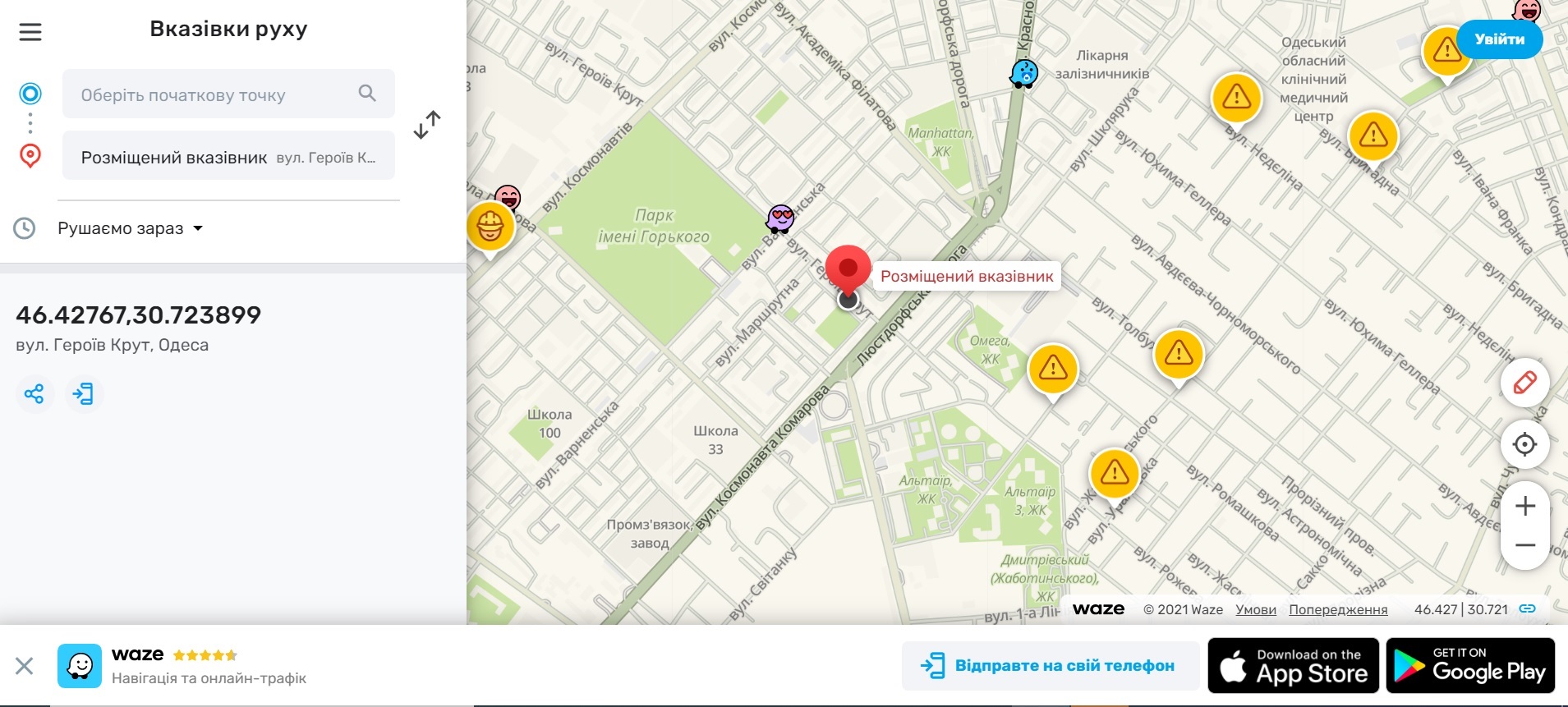Click the Get it on Google Play badge
Image resolution: width=1568 pixels, height=707 pixels.
(x=1470, y=666)
